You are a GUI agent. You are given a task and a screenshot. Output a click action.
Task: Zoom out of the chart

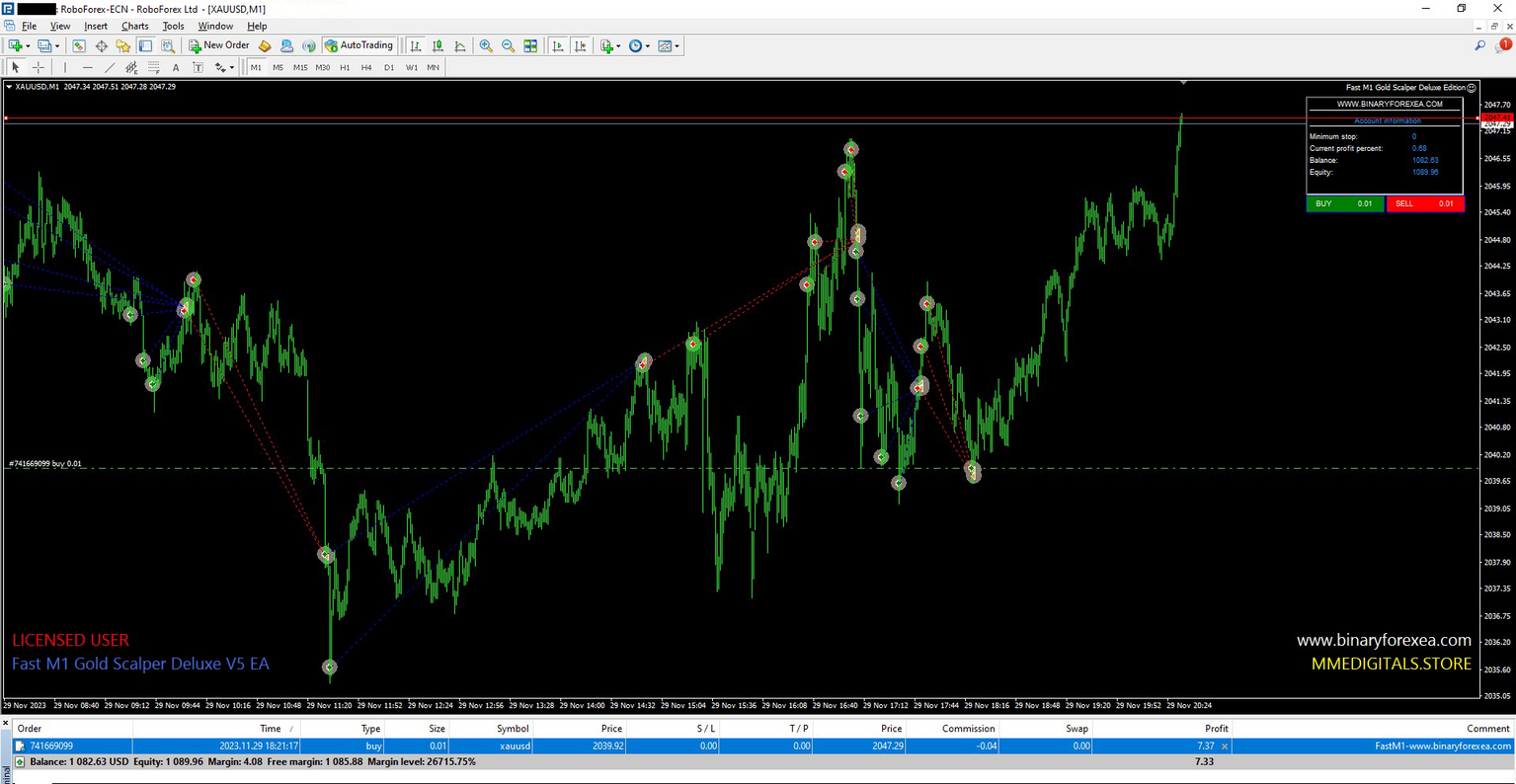(x=508, y=45)
